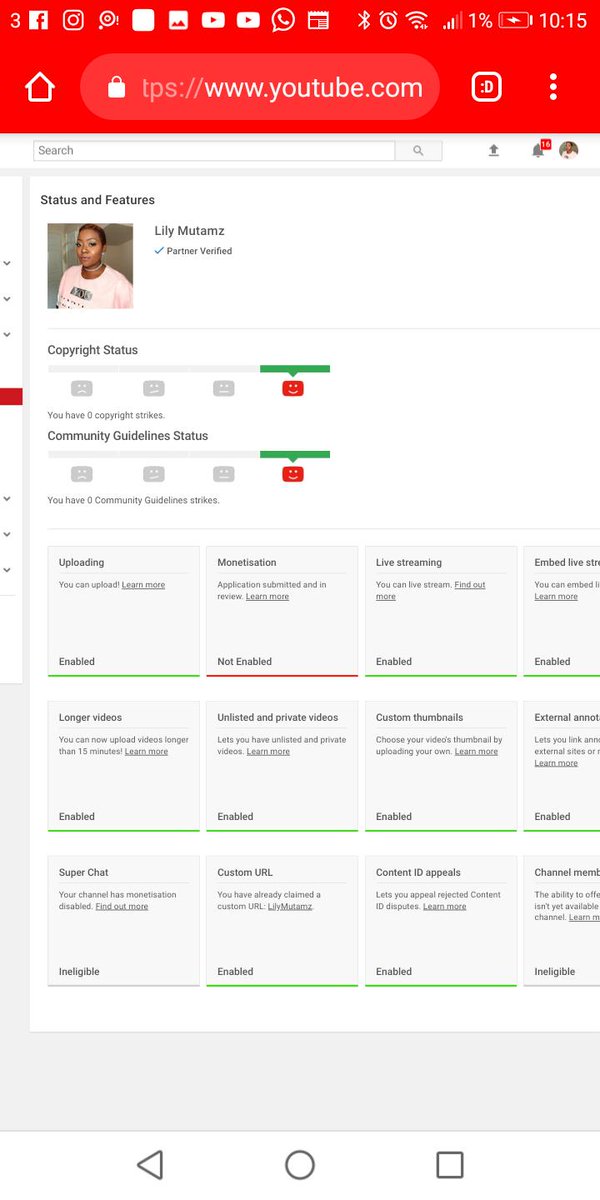Click Learn more in Embed live streaming card
600x1200 pixels.
[x=556, y=597]
